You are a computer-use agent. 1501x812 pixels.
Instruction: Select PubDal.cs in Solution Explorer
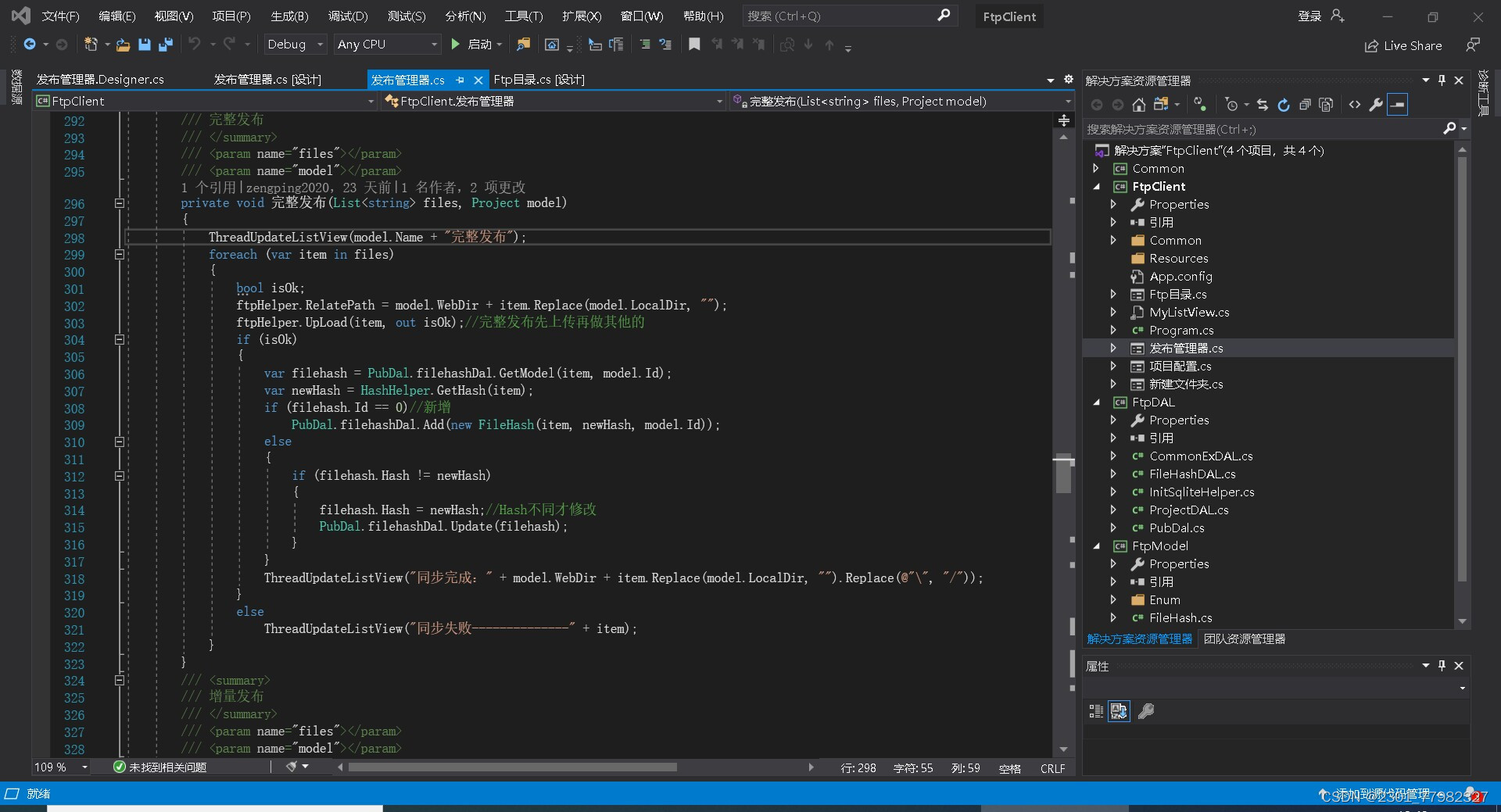(1176, 528)
